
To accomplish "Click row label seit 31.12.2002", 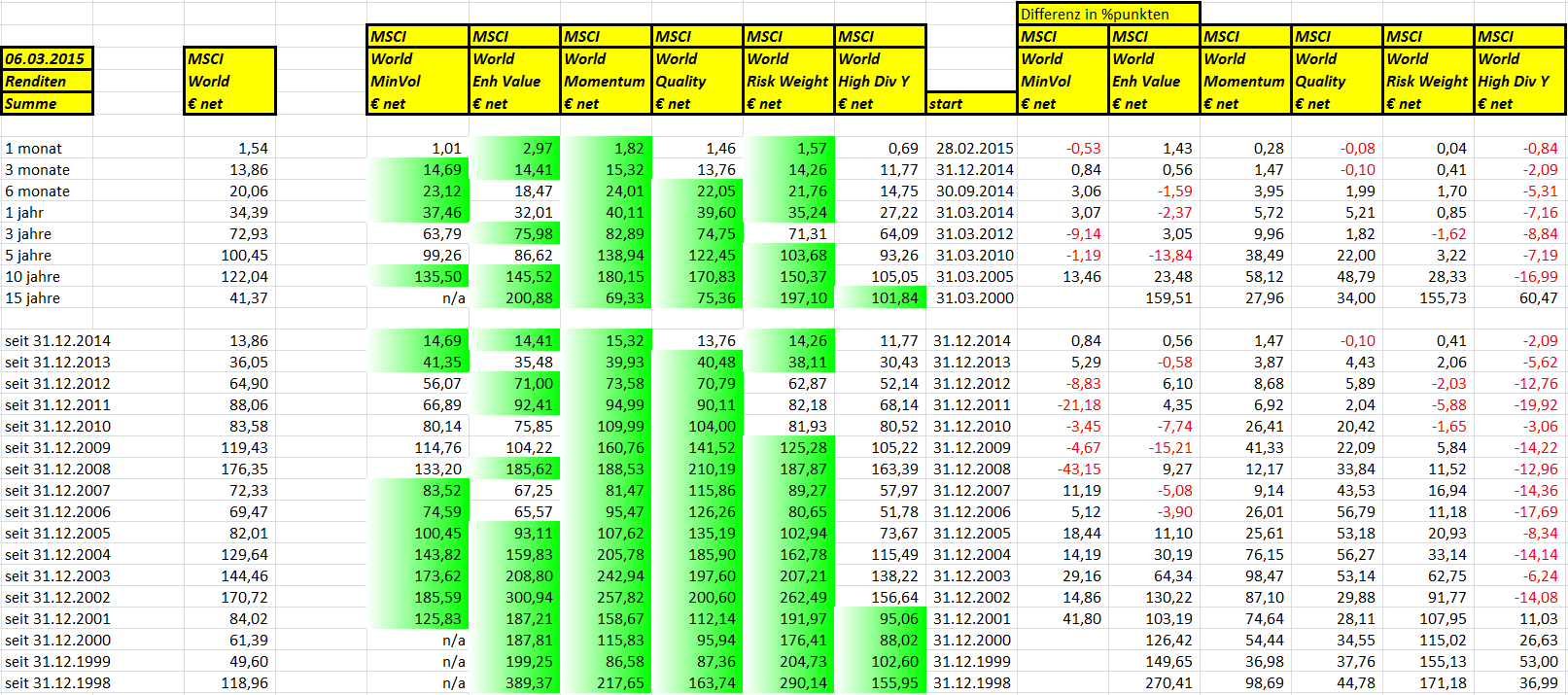I will (57, 598).
